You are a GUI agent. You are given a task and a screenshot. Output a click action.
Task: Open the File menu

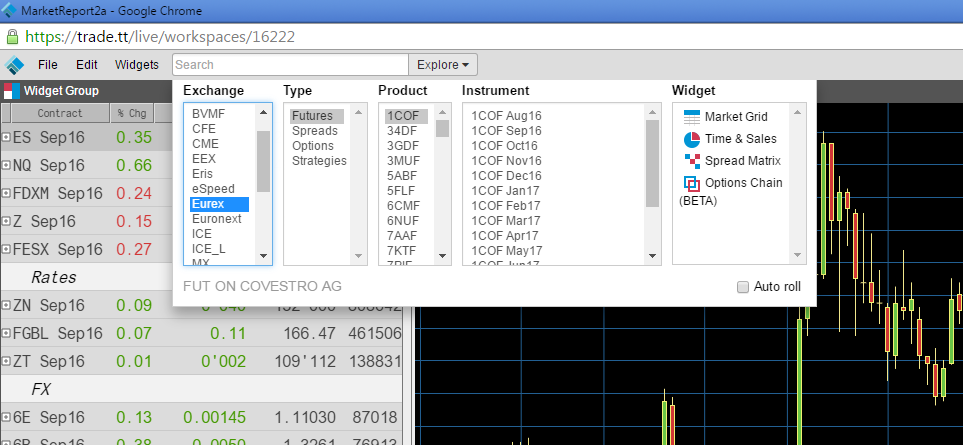pyautogui.click(x=47, y=64)
